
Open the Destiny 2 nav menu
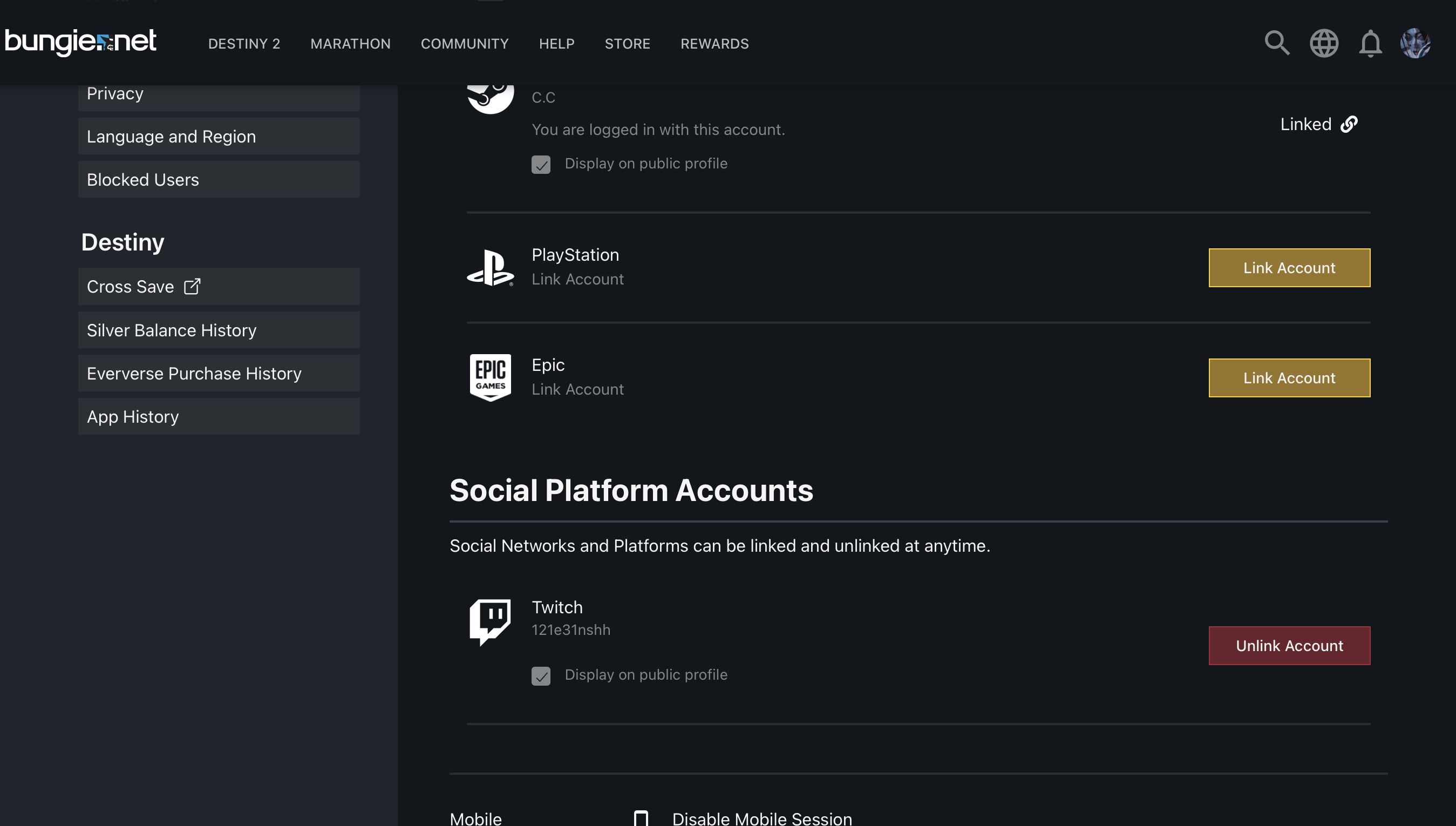(244, 44)
